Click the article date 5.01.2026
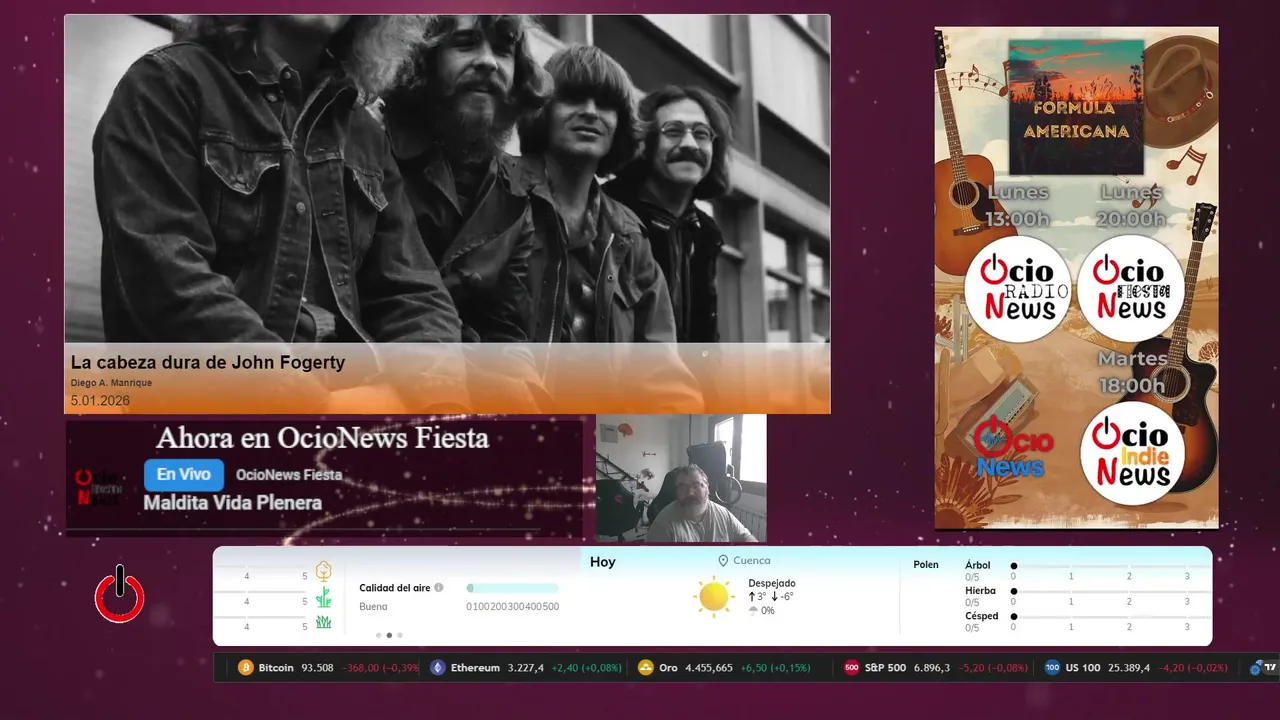The height and width of the screenshot is (720, 1280). [x=100, y=401]
